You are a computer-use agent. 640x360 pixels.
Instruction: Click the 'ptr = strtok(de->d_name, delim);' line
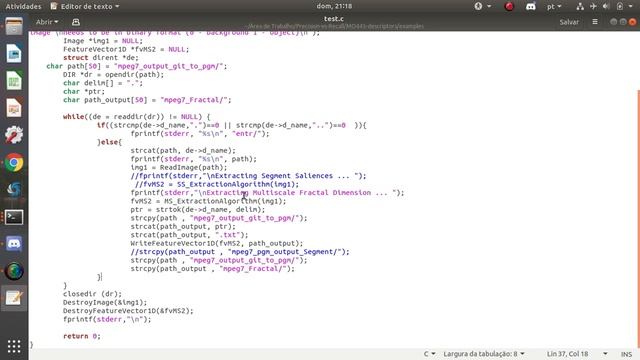pyautogui.click(x=198, y=209)
